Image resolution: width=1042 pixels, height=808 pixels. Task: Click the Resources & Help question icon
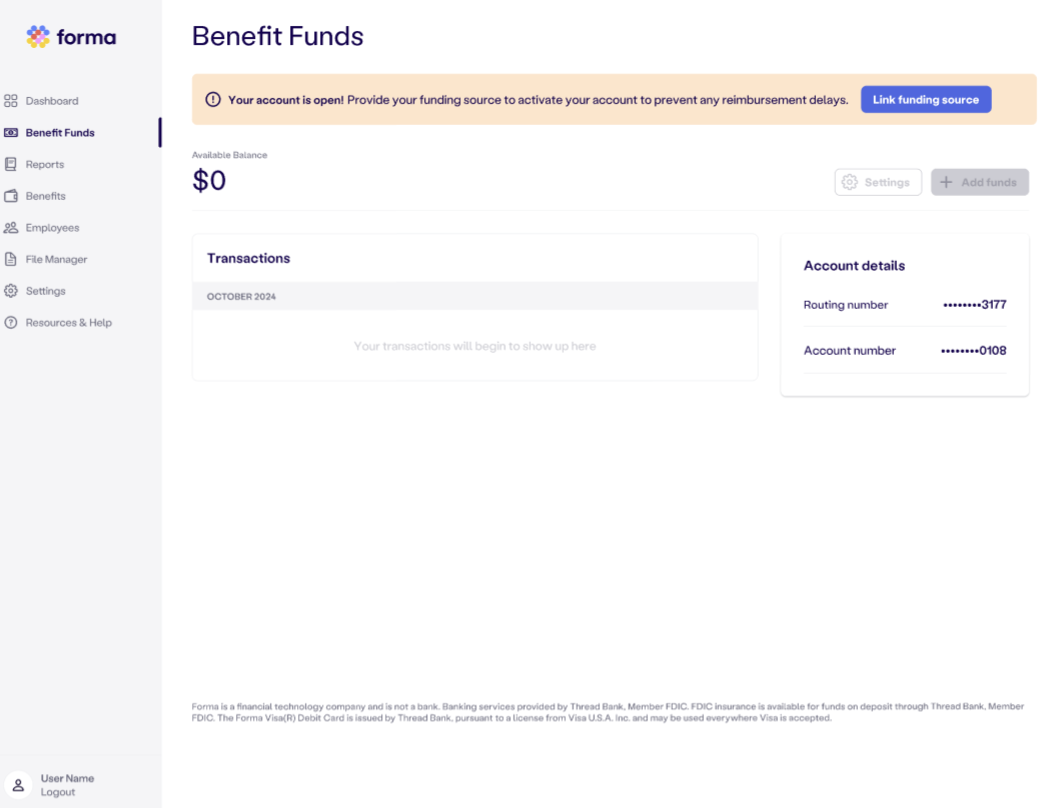pos(11,323)
